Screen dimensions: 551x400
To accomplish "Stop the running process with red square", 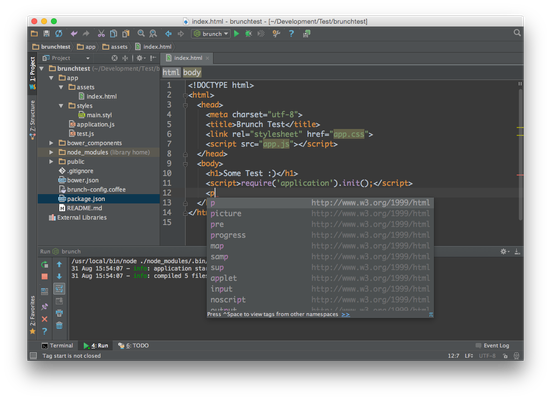I will coord(45,277).
